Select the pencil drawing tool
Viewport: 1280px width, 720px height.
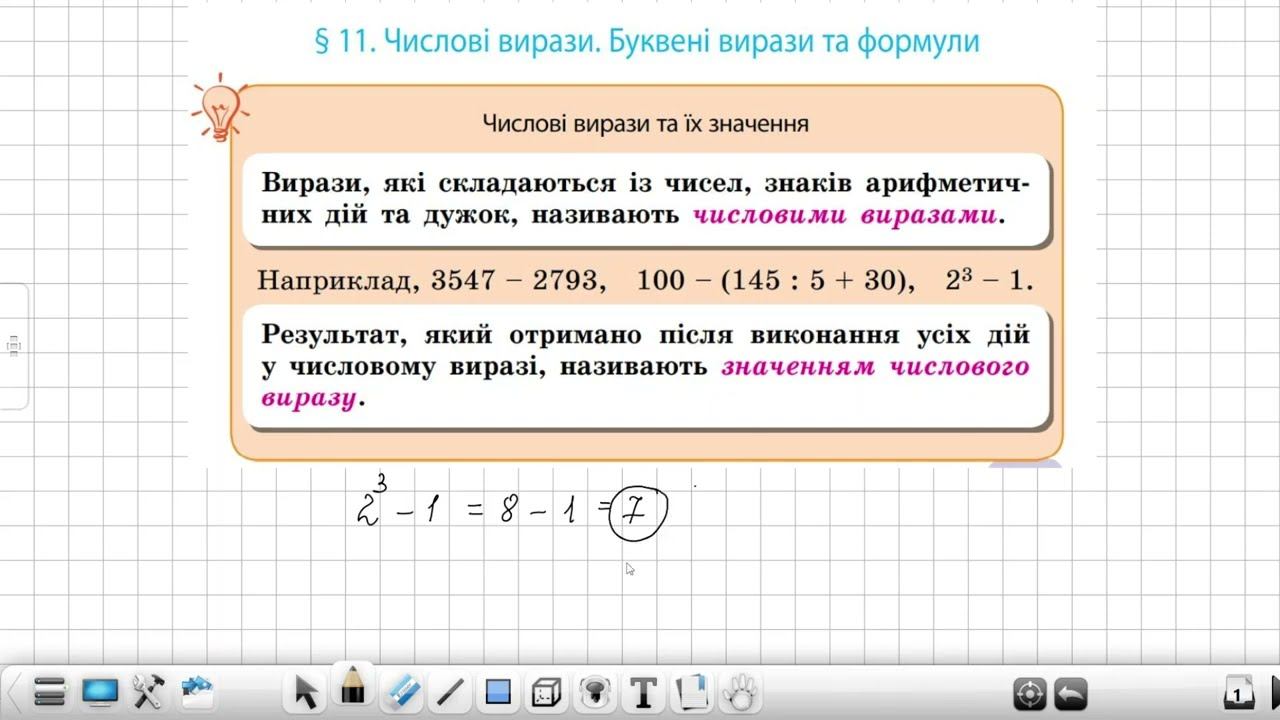pos(353,688)
